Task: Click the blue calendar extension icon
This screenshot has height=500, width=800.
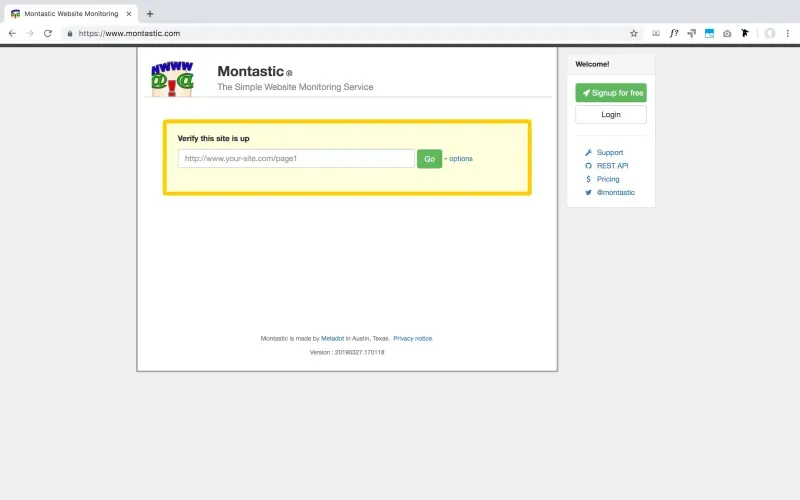Action: [x=709, y=33]
